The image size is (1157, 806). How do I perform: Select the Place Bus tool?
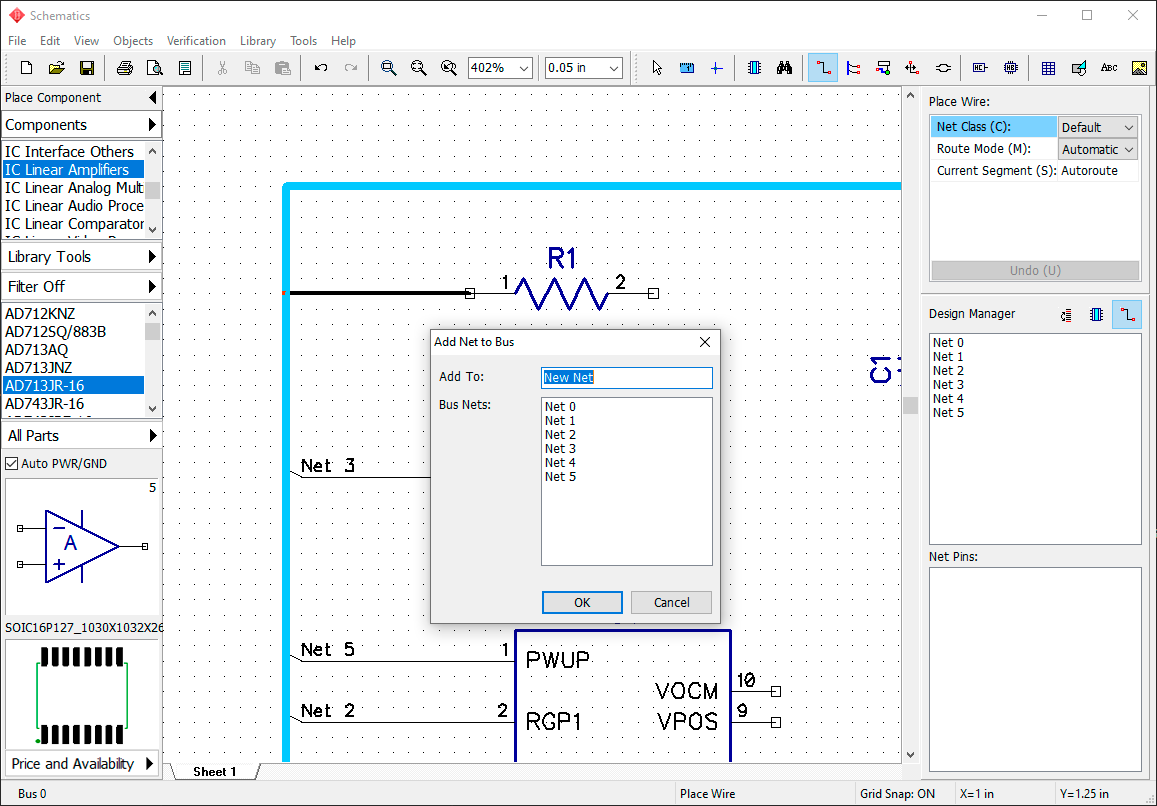coord(853,68)
